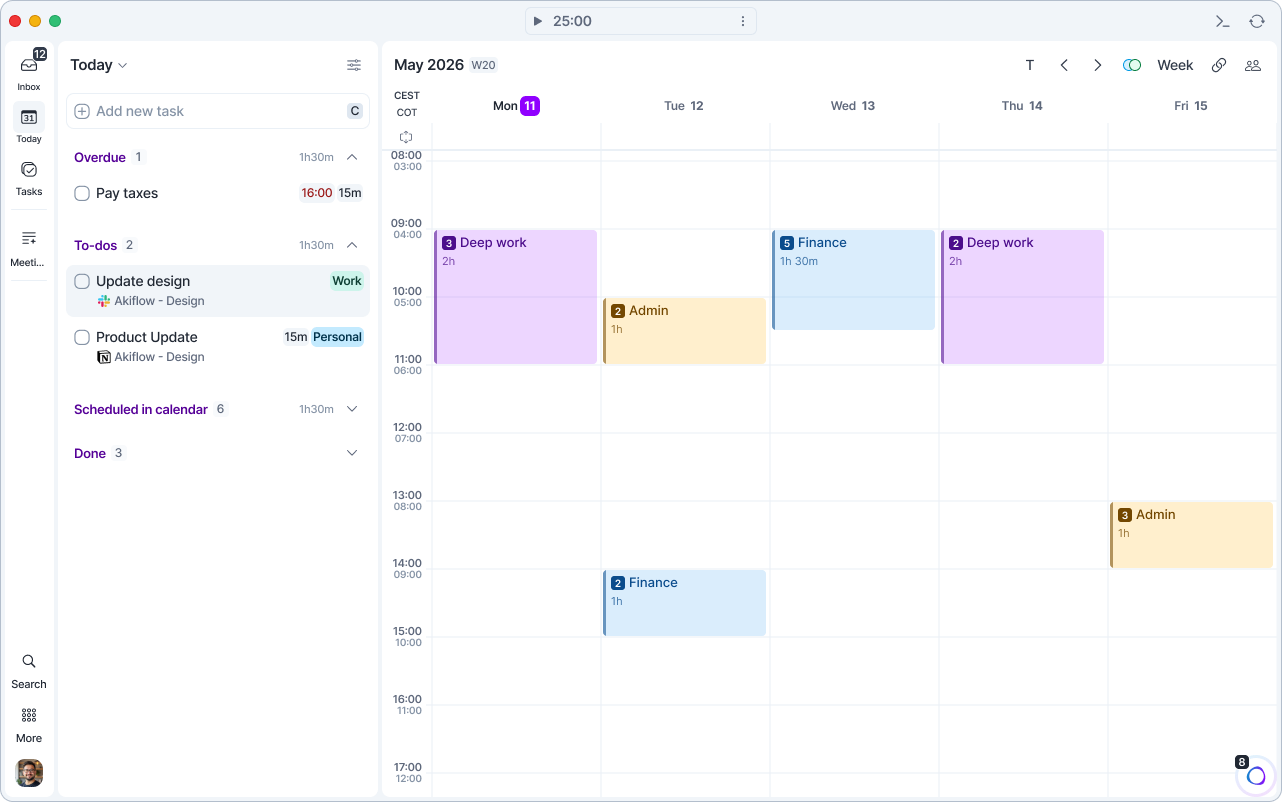The width and height of the screenshot is (1282, 802).
Task: Open the people availability icon
Action: (x=1252, y=65)
